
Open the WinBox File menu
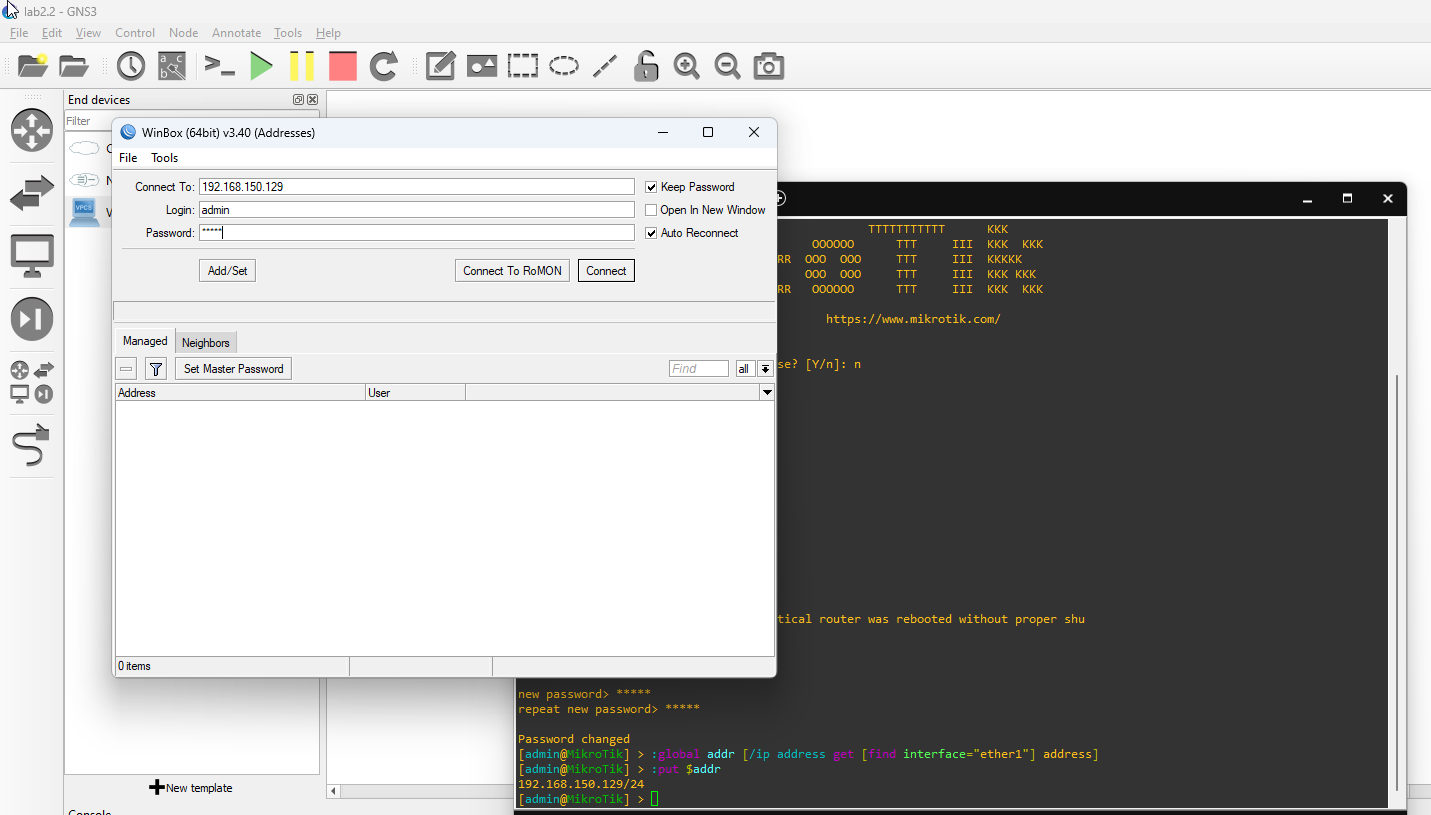[x=128, y=158]
